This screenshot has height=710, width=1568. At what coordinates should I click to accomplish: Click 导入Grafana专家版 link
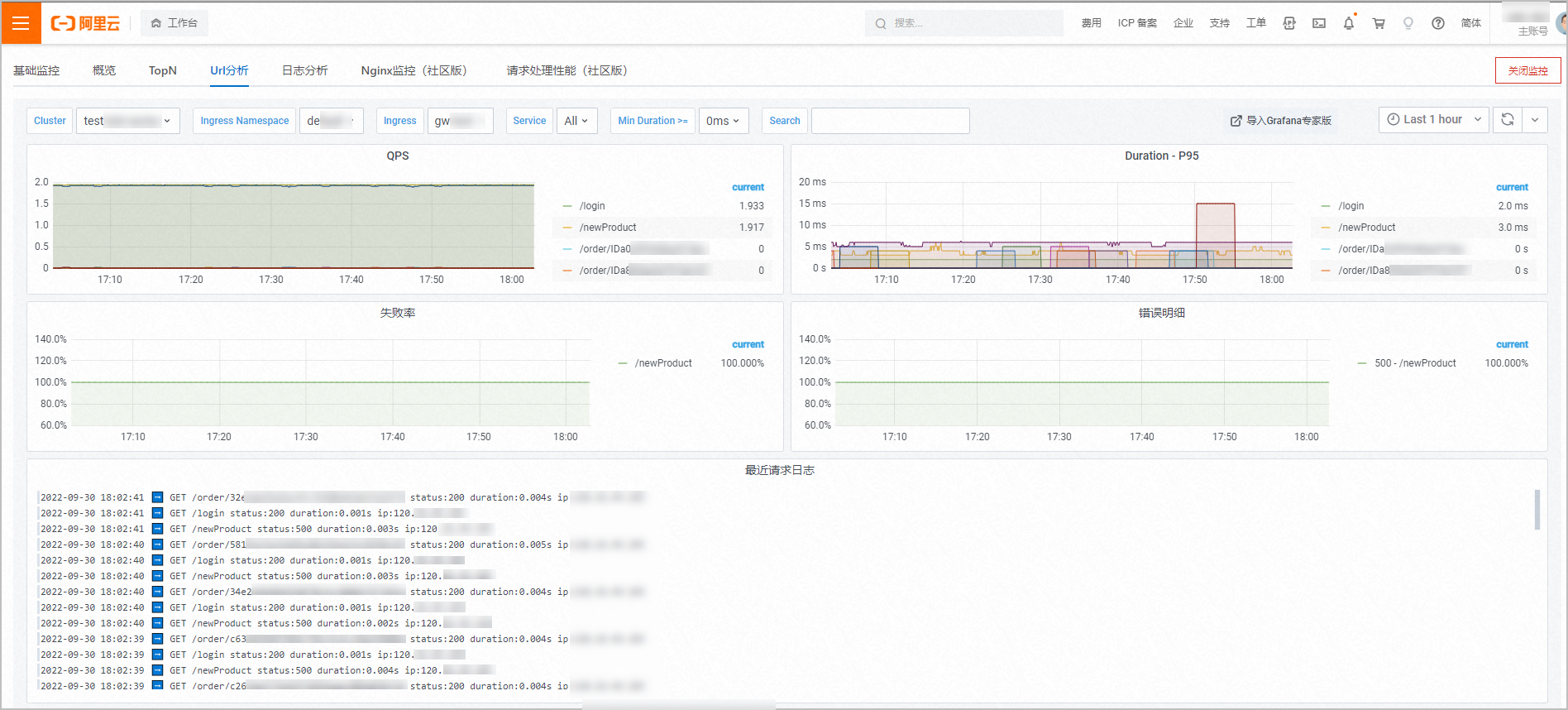coord(1281,121)
